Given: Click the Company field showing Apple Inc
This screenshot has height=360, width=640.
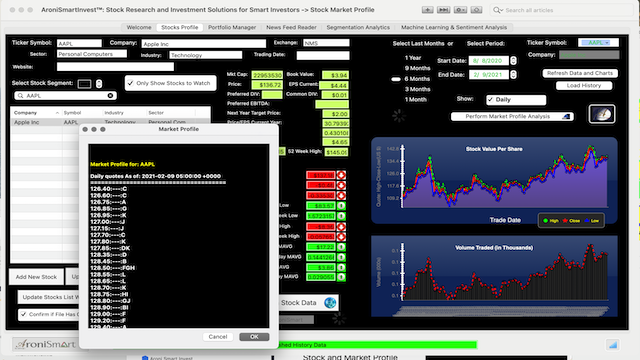Looking at the screenshot, I should pos(204,44).
